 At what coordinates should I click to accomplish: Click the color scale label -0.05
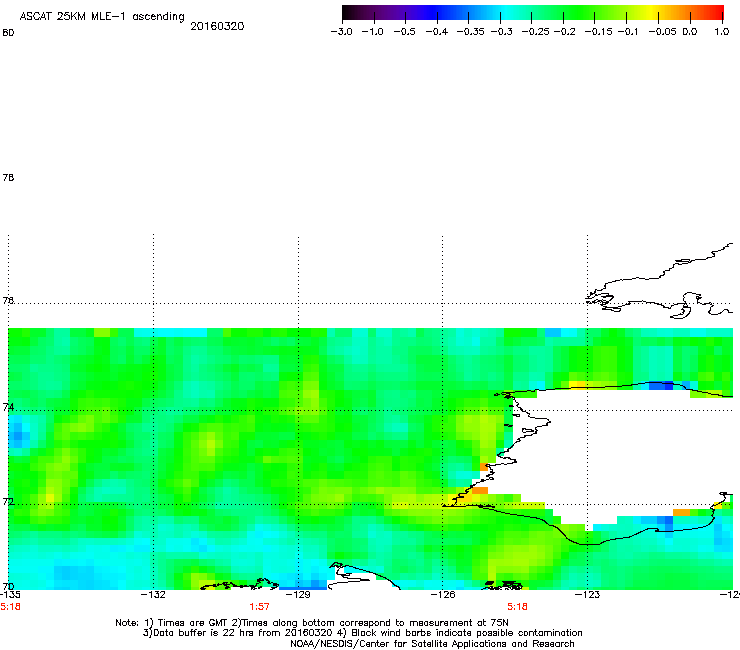(x=662, y=32)
